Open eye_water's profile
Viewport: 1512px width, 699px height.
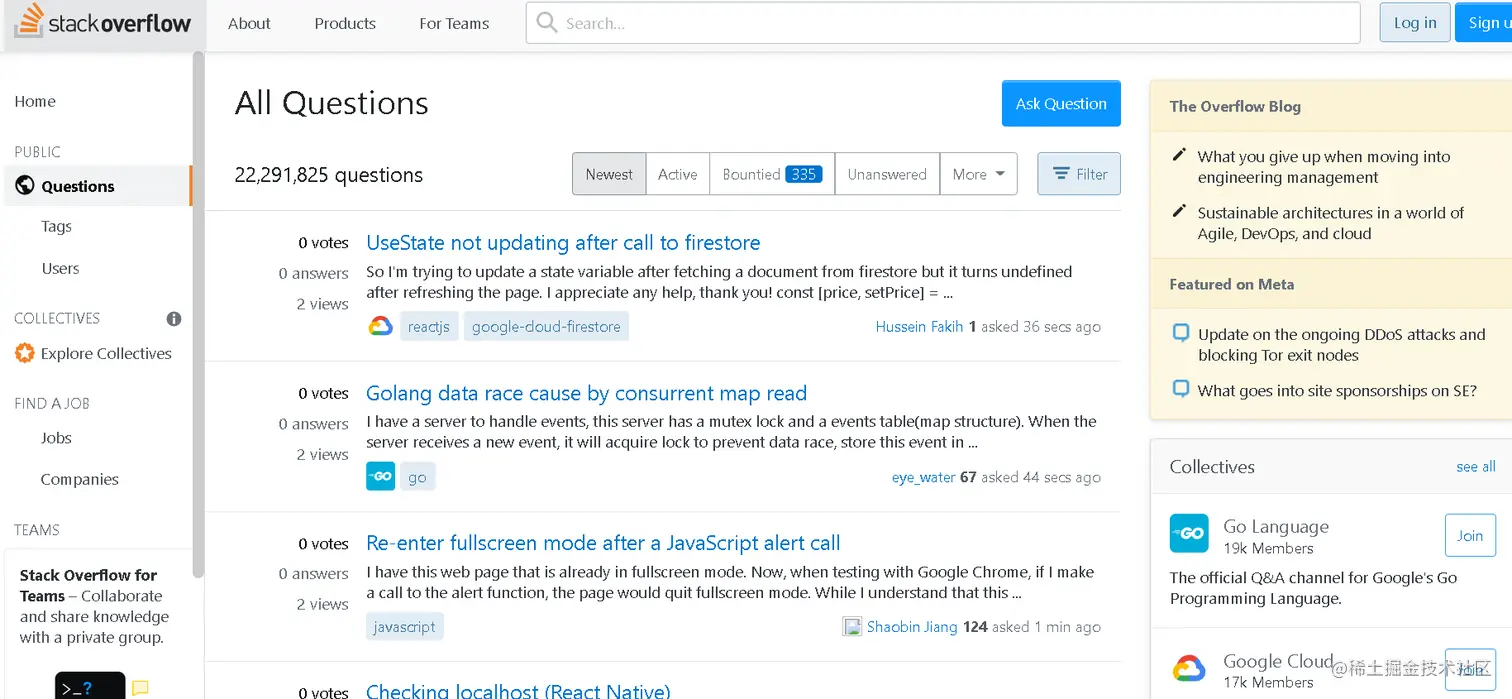[923, 477]
